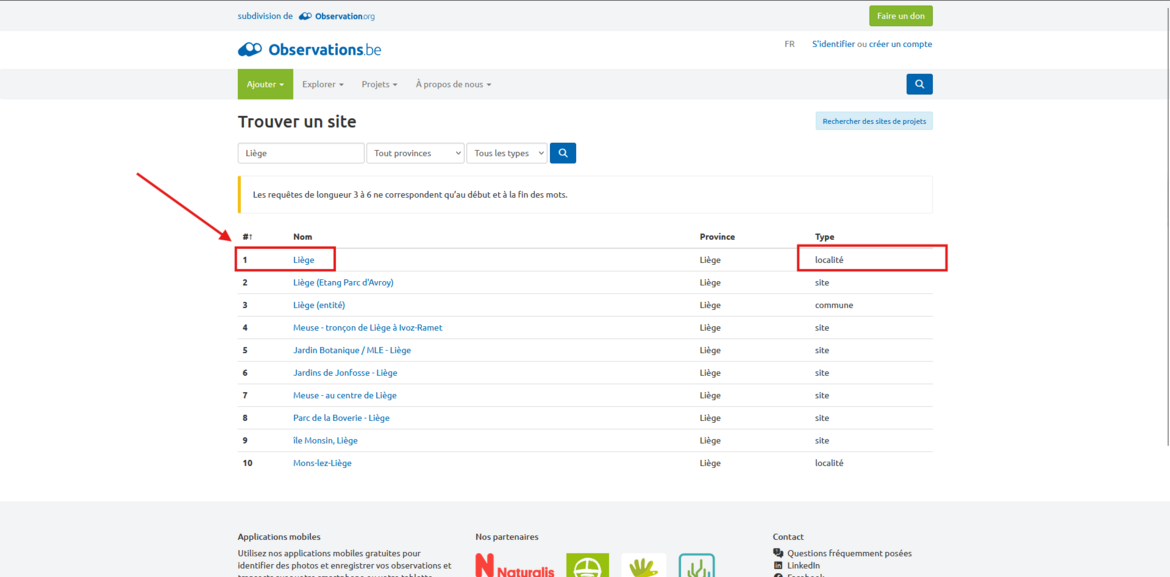This screenshot has height=577, width=1170.
Task: Open the Liège (Etang Parc d'Avroy) link
Action: coord(343,282)
